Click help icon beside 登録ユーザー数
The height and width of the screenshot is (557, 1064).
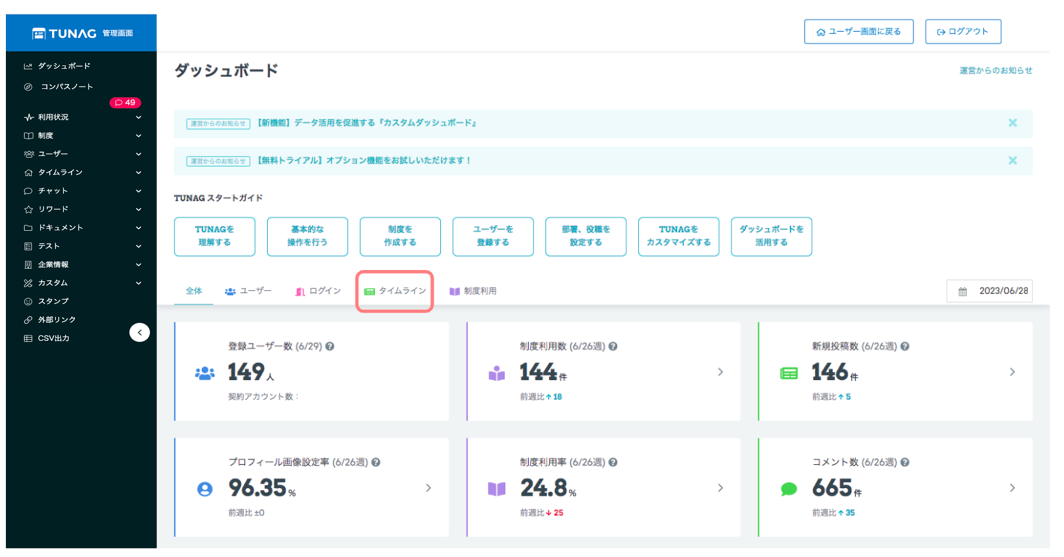coord(330,346)
